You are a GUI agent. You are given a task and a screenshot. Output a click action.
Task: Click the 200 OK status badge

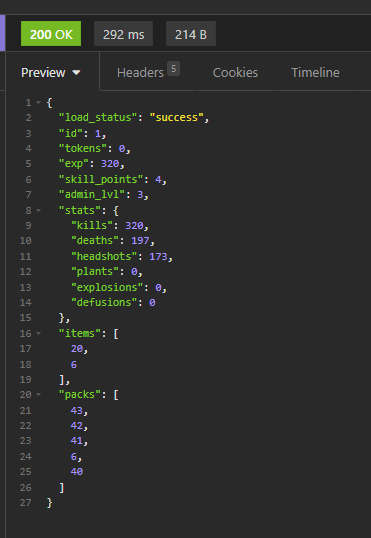point(51,34)
